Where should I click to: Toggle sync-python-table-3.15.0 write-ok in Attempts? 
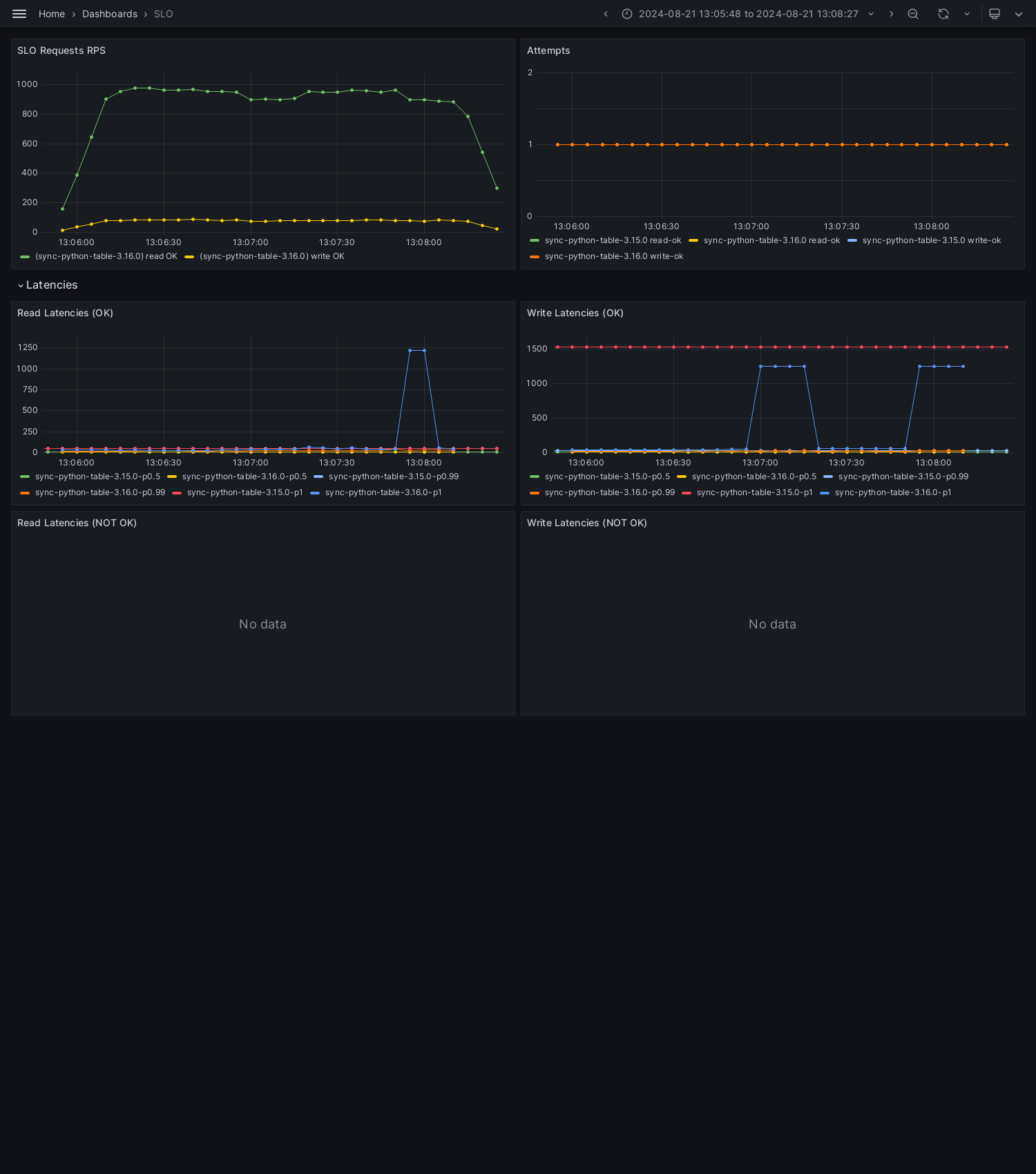(932, 240)
